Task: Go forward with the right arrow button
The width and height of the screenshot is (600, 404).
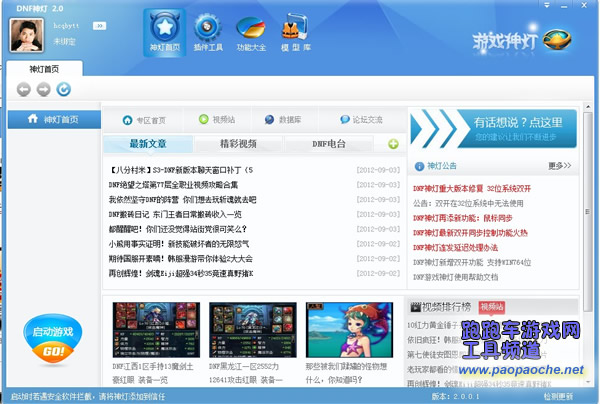Action: tap(44, 90)
